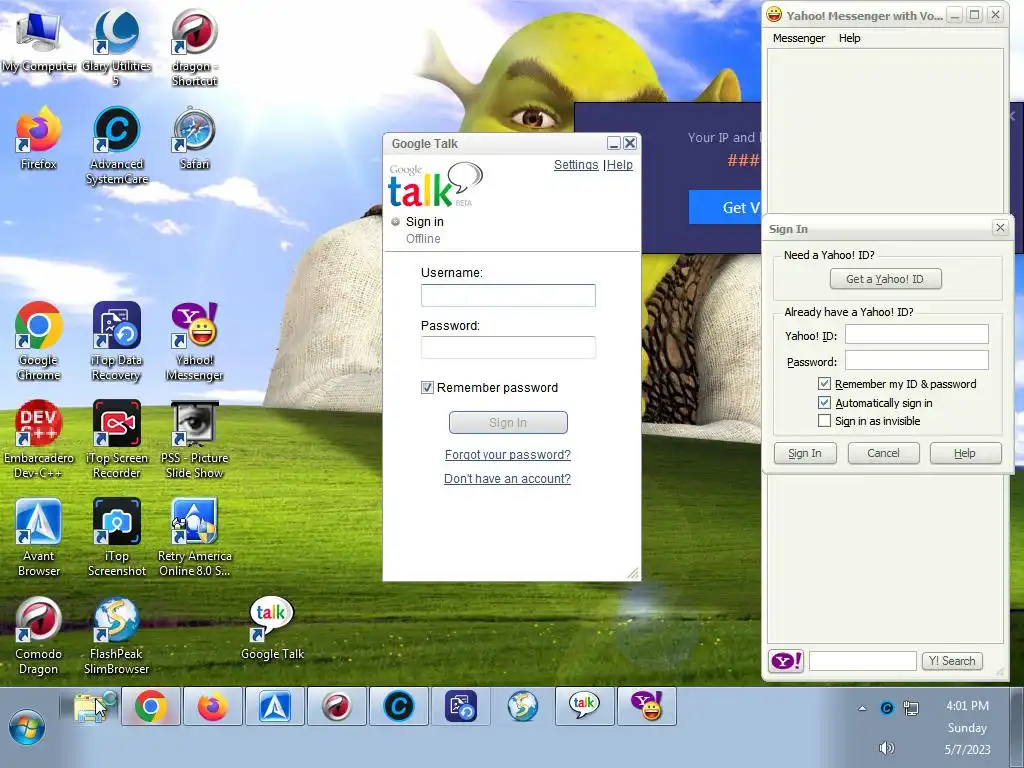1024x768 pixels.
Task: Click the Get V button in background window
Action: click(x=725, y=208)
